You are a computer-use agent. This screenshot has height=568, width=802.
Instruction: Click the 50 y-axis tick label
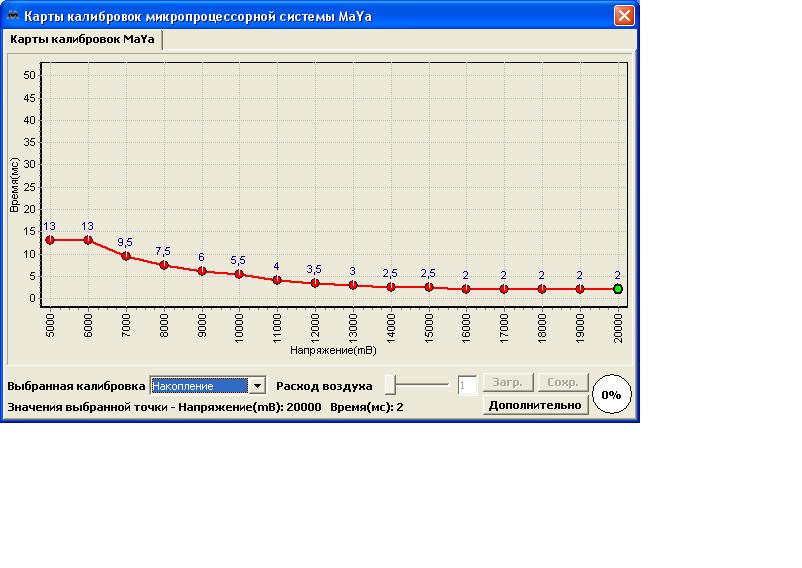(30, 75)
